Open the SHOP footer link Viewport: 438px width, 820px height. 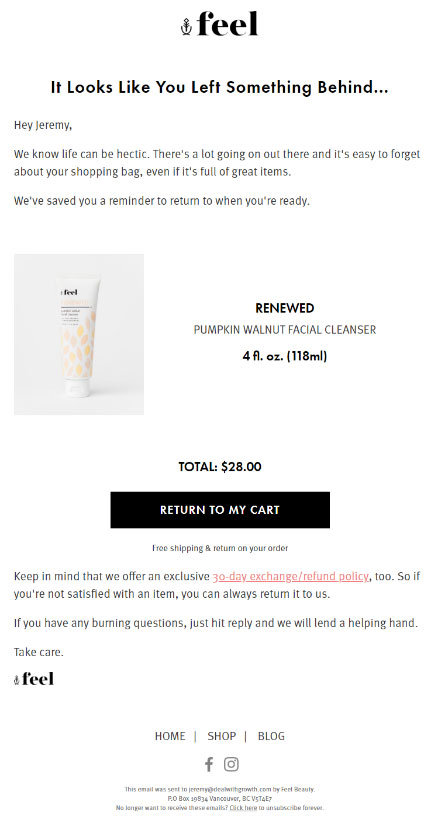coord(222,736)
